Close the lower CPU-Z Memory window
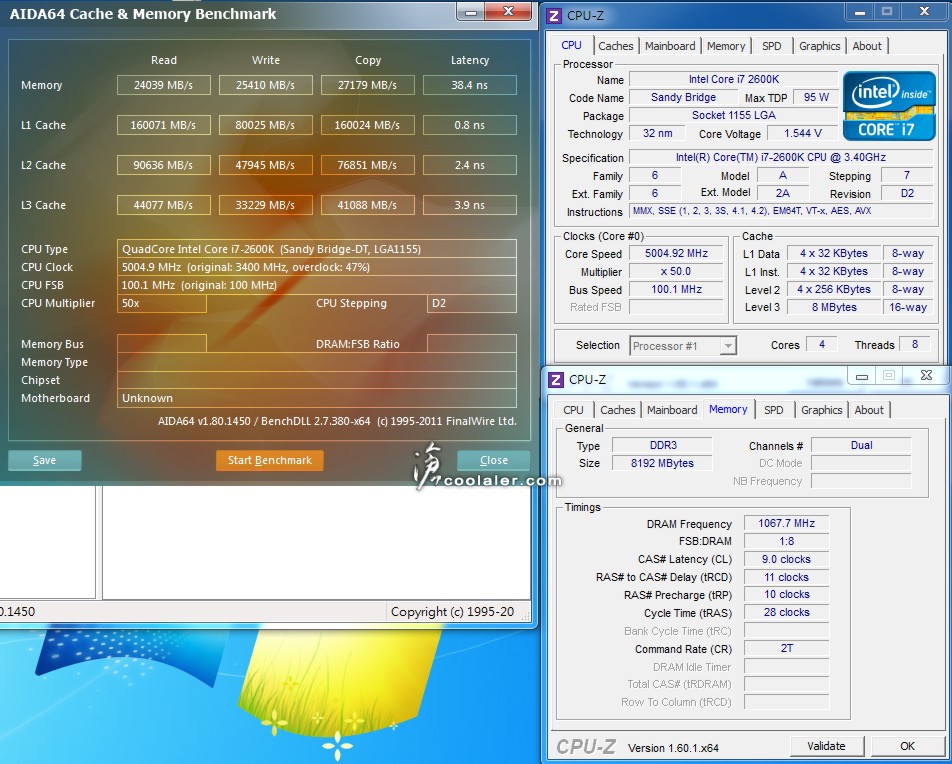This screenshot has width=952, height=764. click(926, 375)
